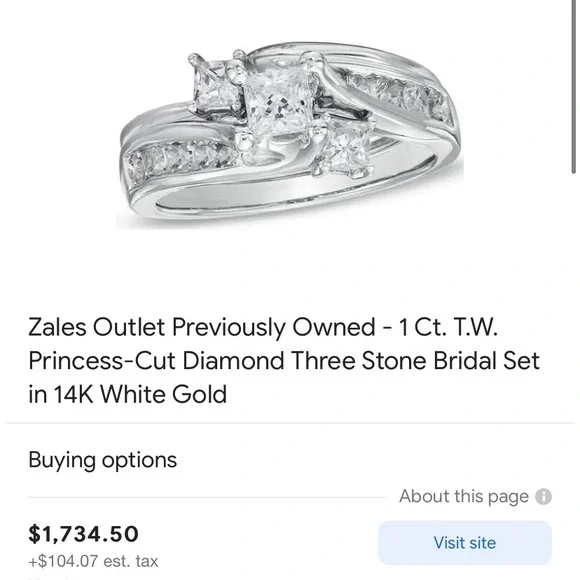Click the right channel-set diamonds on the band
This screenshot has width=580, height=580.
[x=398, y=94]
